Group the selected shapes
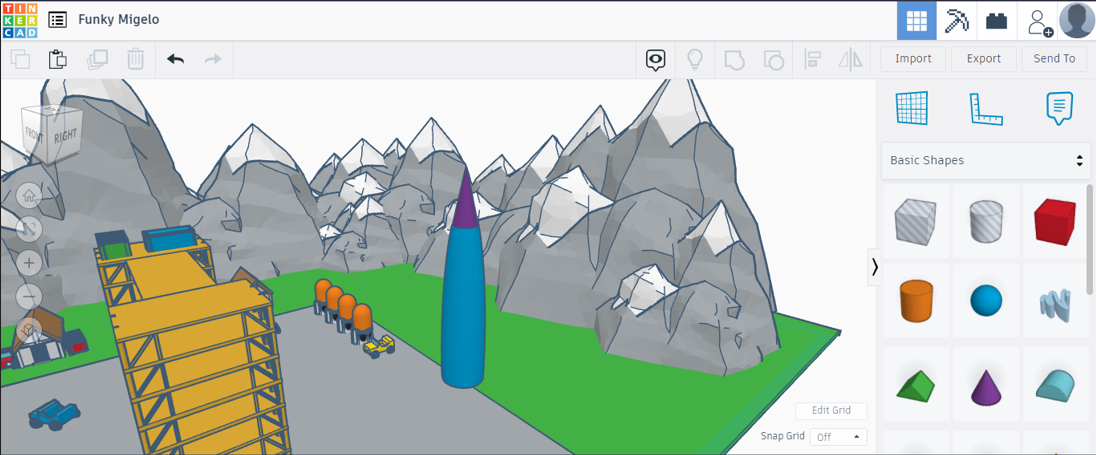The width and height of the screenshot is (1096, 455). tap(734, 59)
